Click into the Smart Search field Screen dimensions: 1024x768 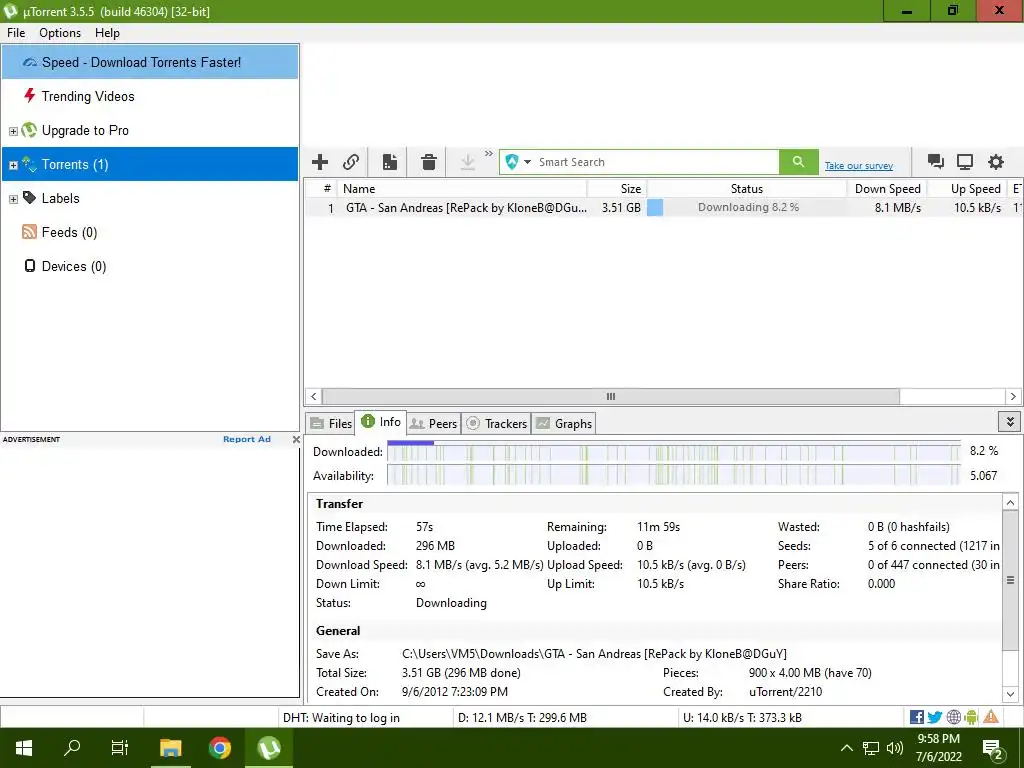656,162
